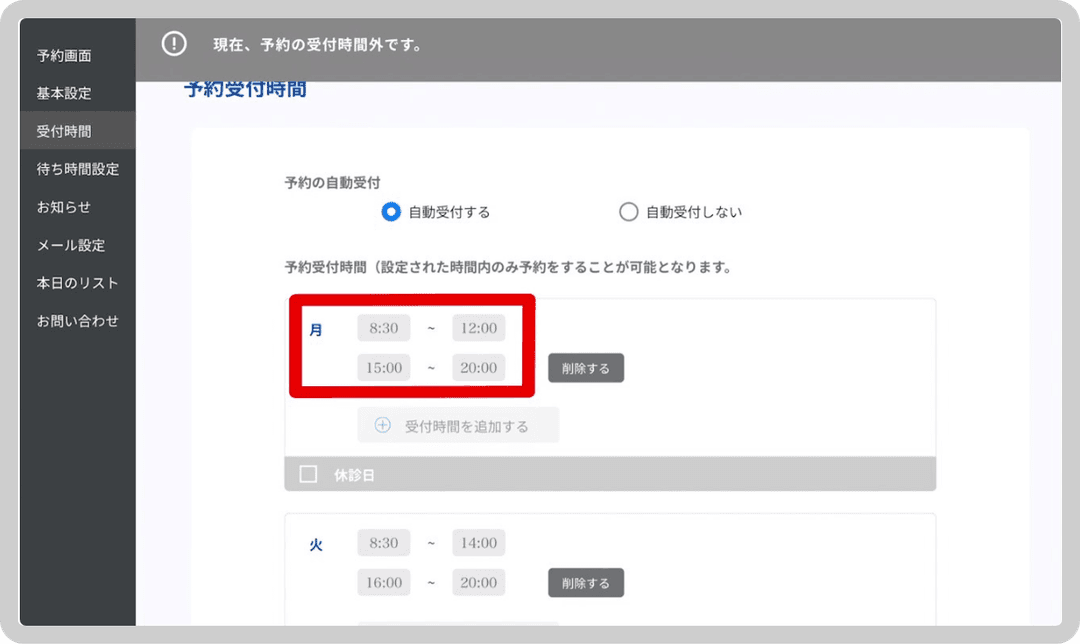Image resolution: width=1080 pixels, height=644 pixels.
Task: Click 削除する button for Monday hours
Action: click(x=586, y=368)
